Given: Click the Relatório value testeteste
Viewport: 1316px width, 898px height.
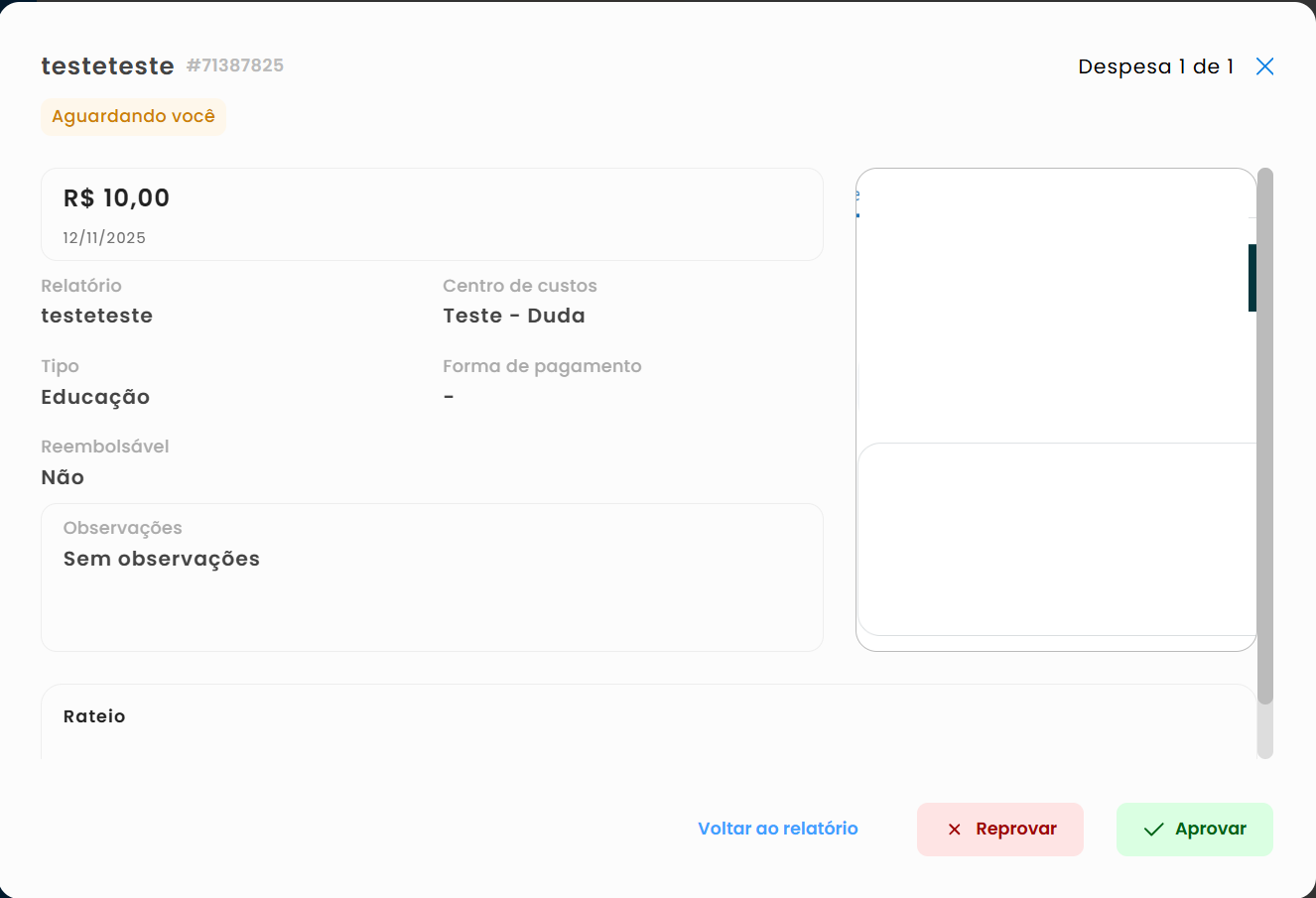Looking at the screenshot, I should tap(96, 316).
